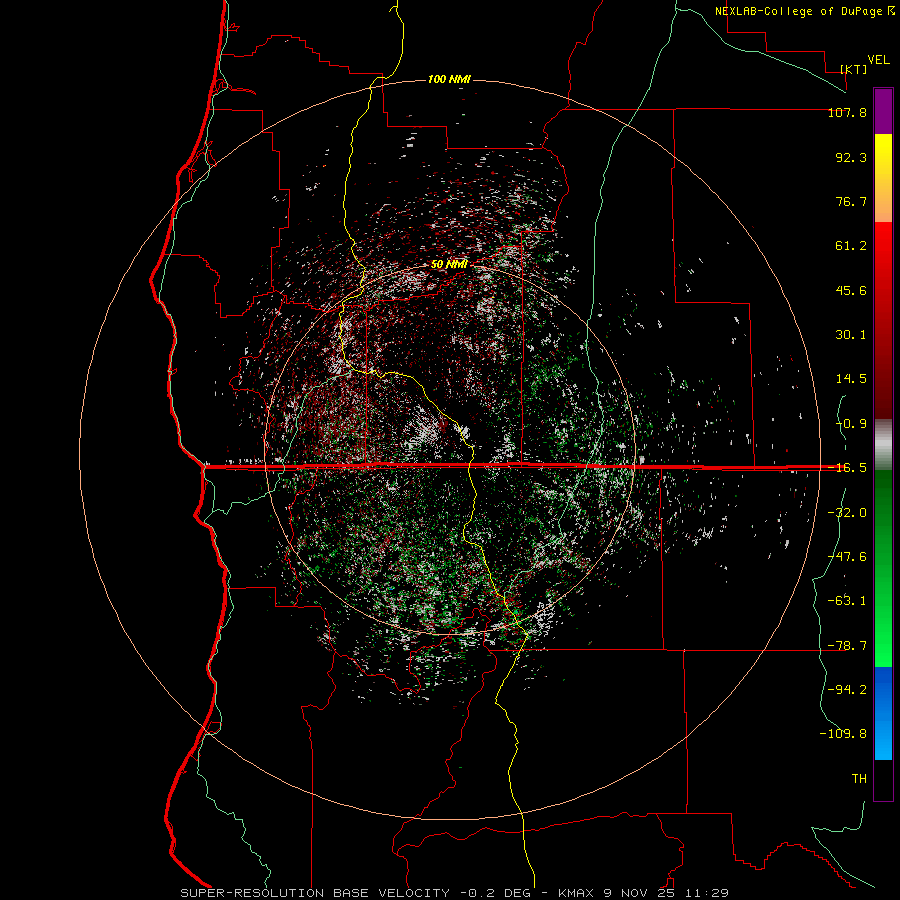Click the 45.6 value on the velocity scale

coord(851,290)
